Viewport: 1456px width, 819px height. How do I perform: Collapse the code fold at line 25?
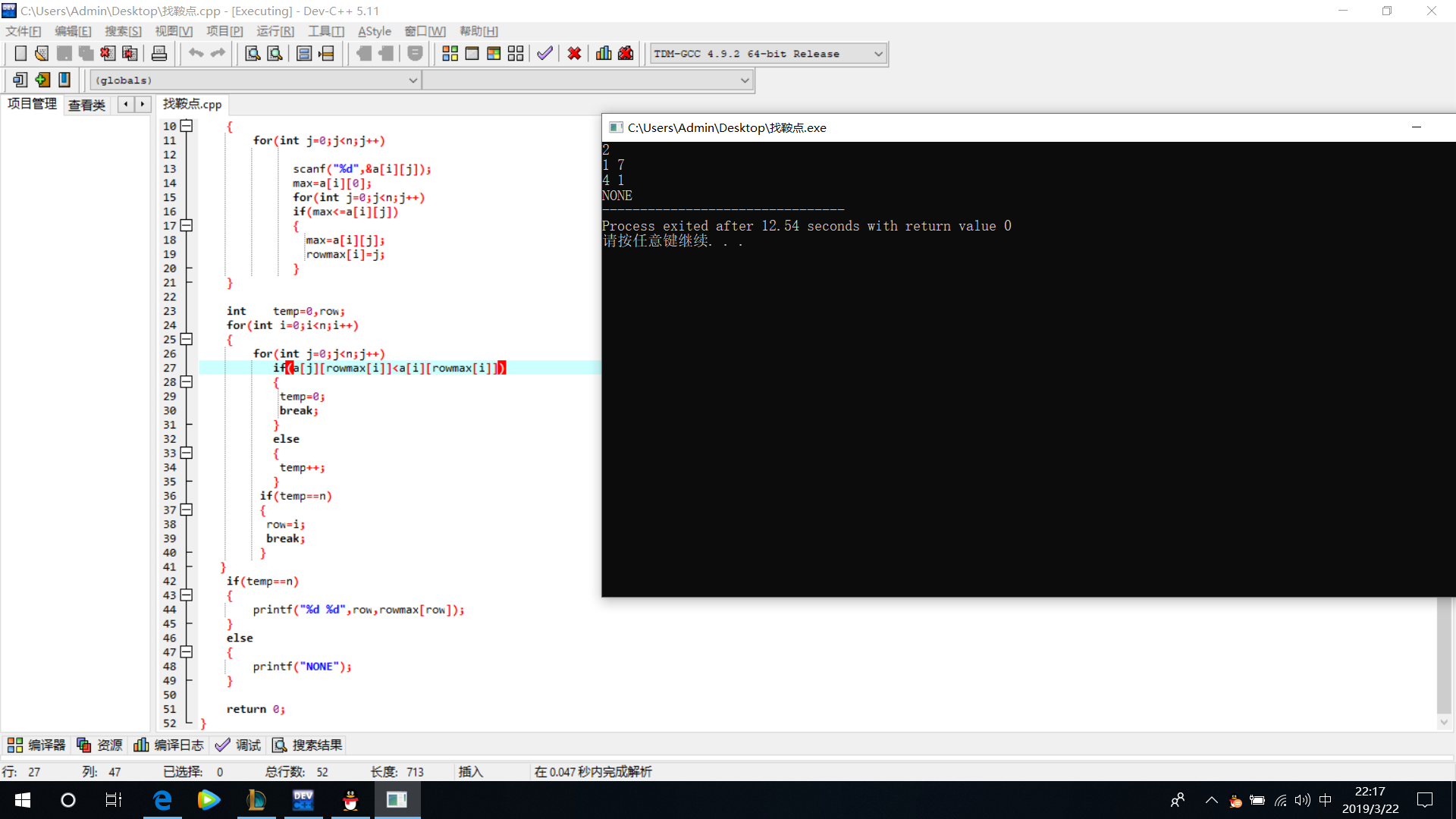(x=187, y=339)
